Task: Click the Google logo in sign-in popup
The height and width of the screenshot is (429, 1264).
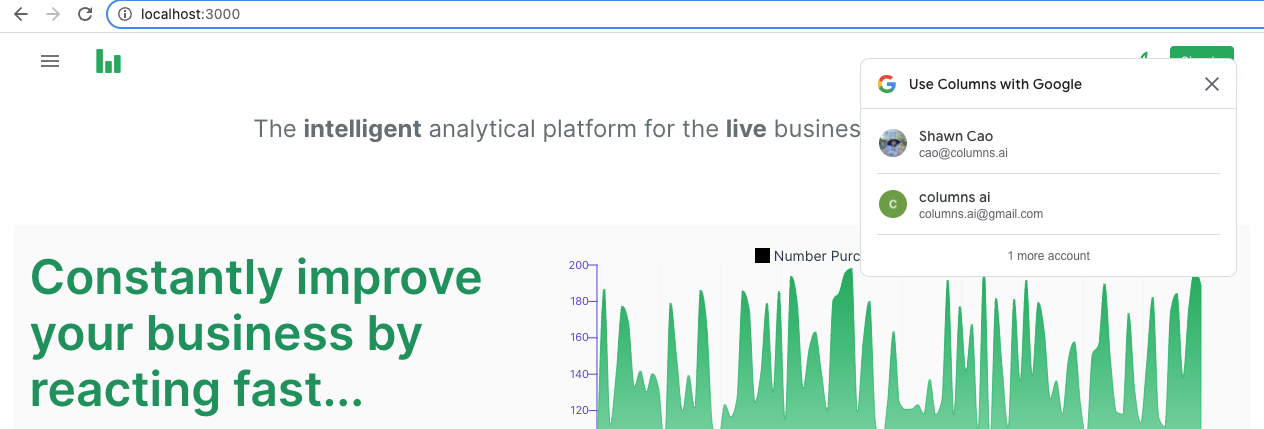Action: (886, 84)
